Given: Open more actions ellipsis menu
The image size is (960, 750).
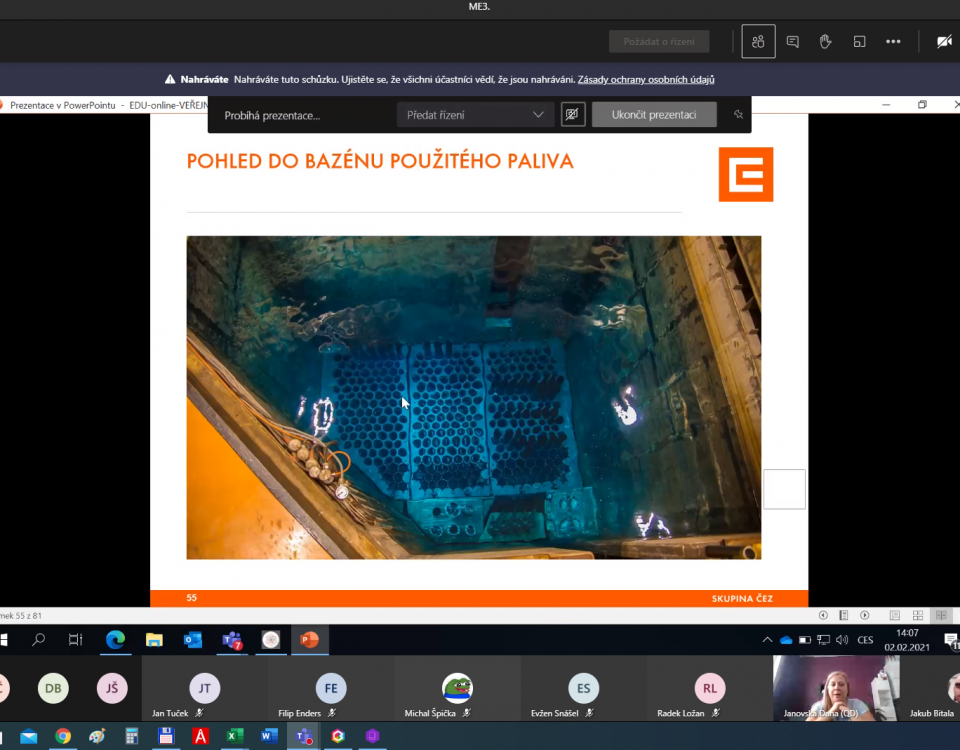Looking at the screenshot, I should coord(893,42).
